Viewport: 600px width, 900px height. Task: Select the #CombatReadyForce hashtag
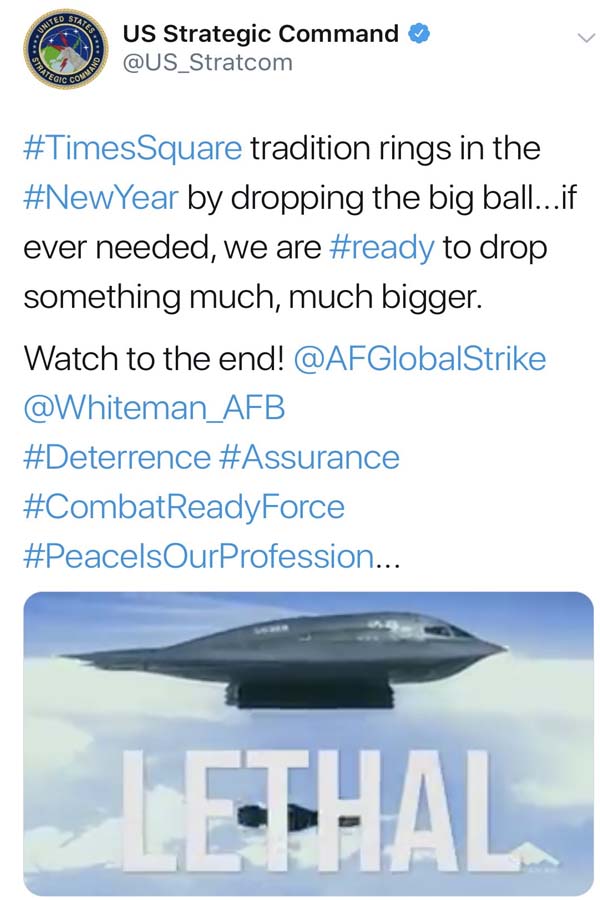pos(182,506)
